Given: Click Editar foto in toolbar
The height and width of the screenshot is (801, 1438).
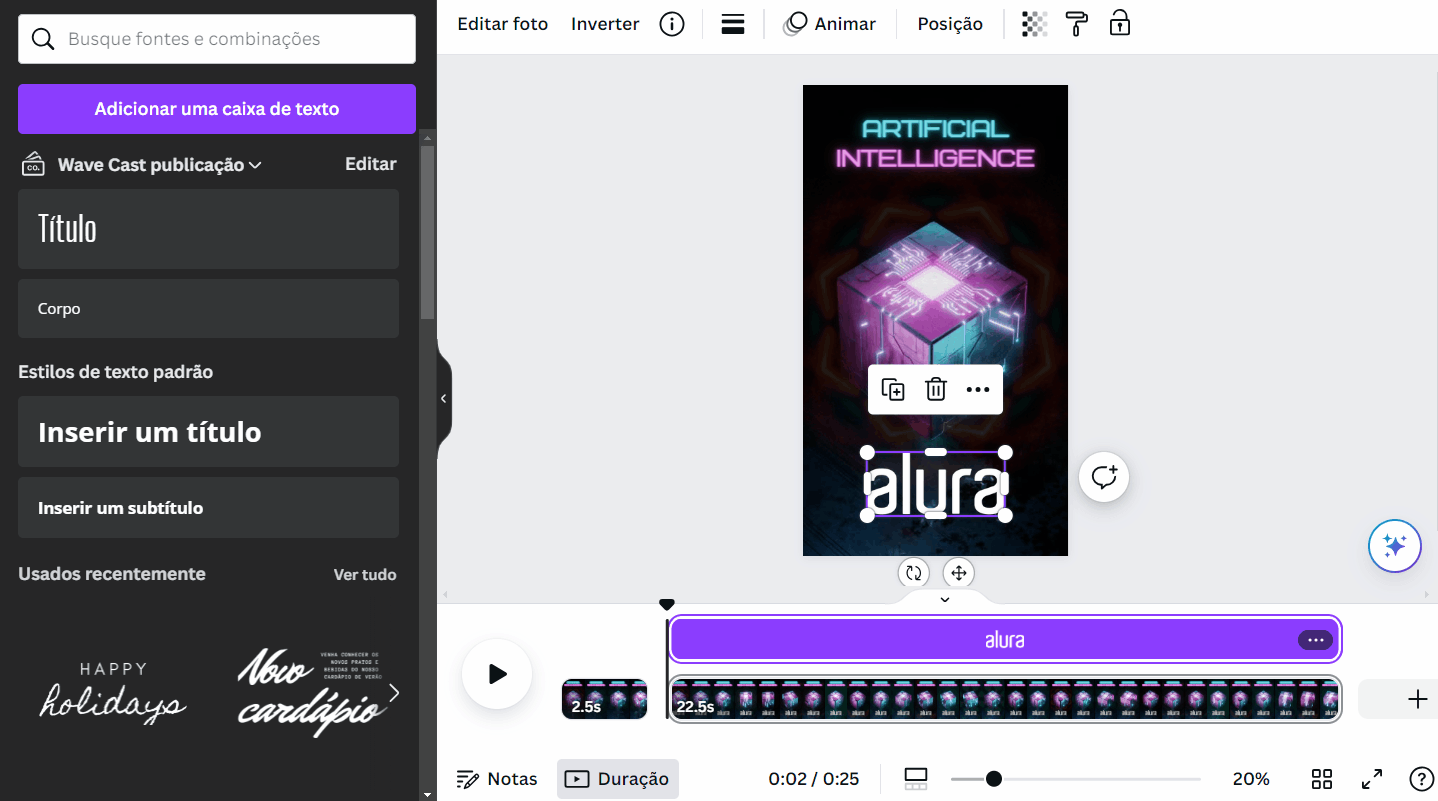Looking at the screenshot, I should click(503, 24).
